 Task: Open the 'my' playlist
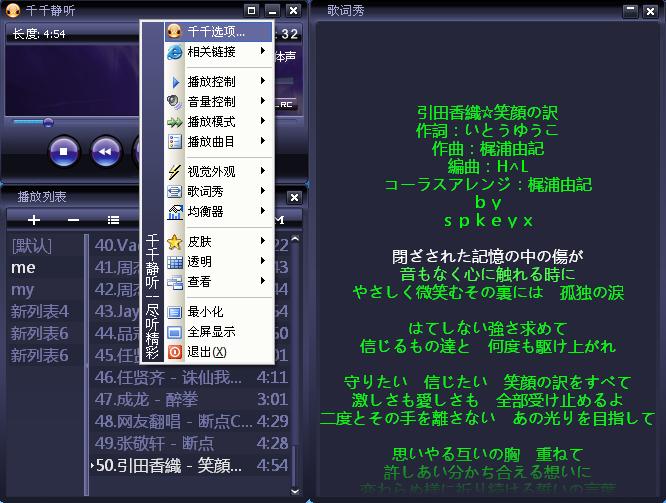[22, 290]
